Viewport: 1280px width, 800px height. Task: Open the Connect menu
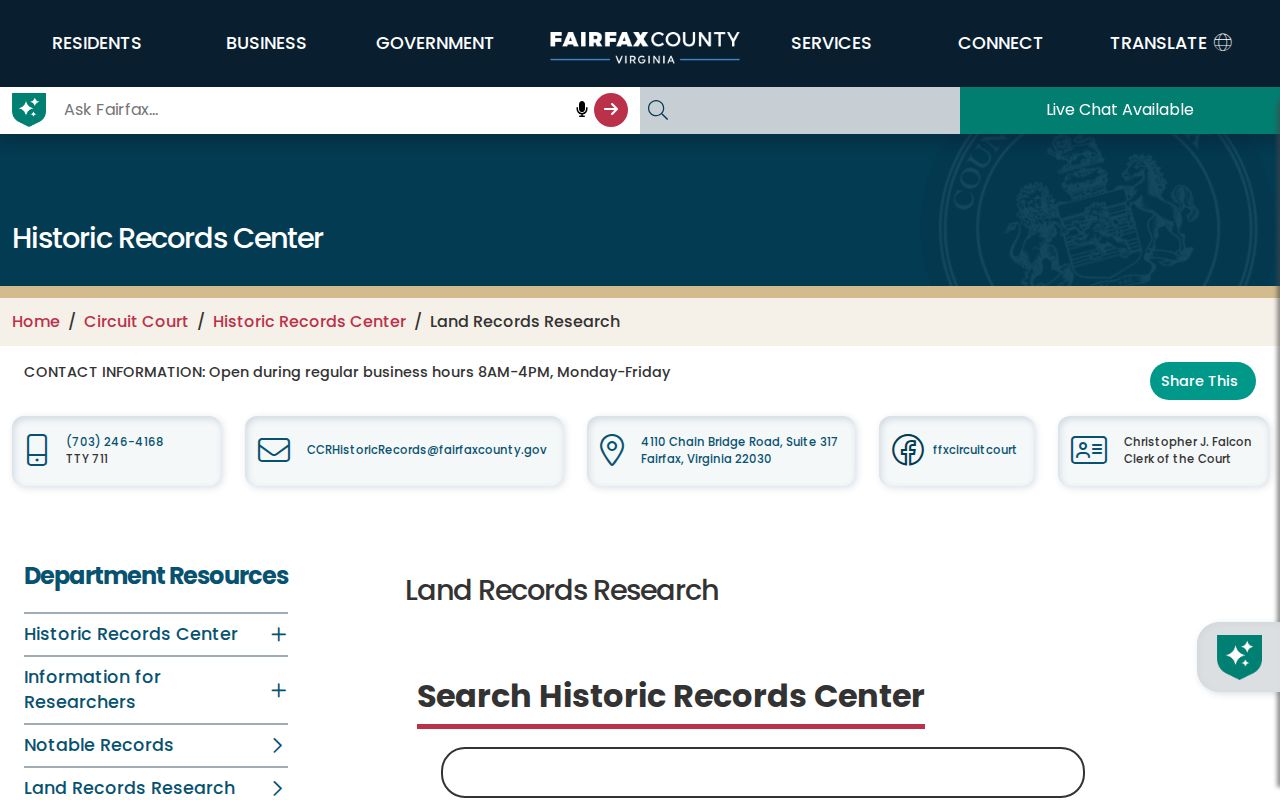[1000, 43]
